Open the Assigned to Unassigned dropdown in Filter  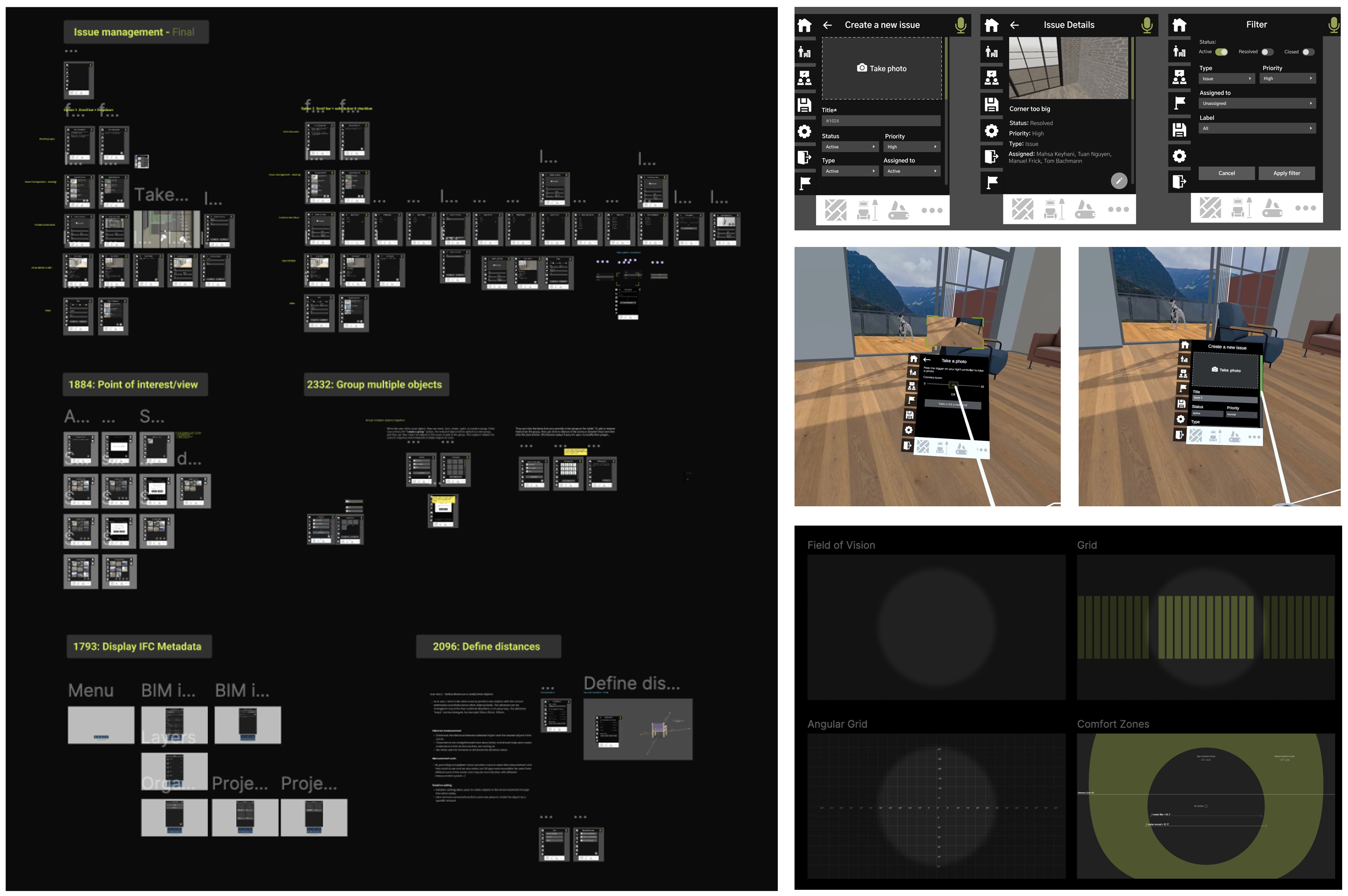click(1257, 103)
